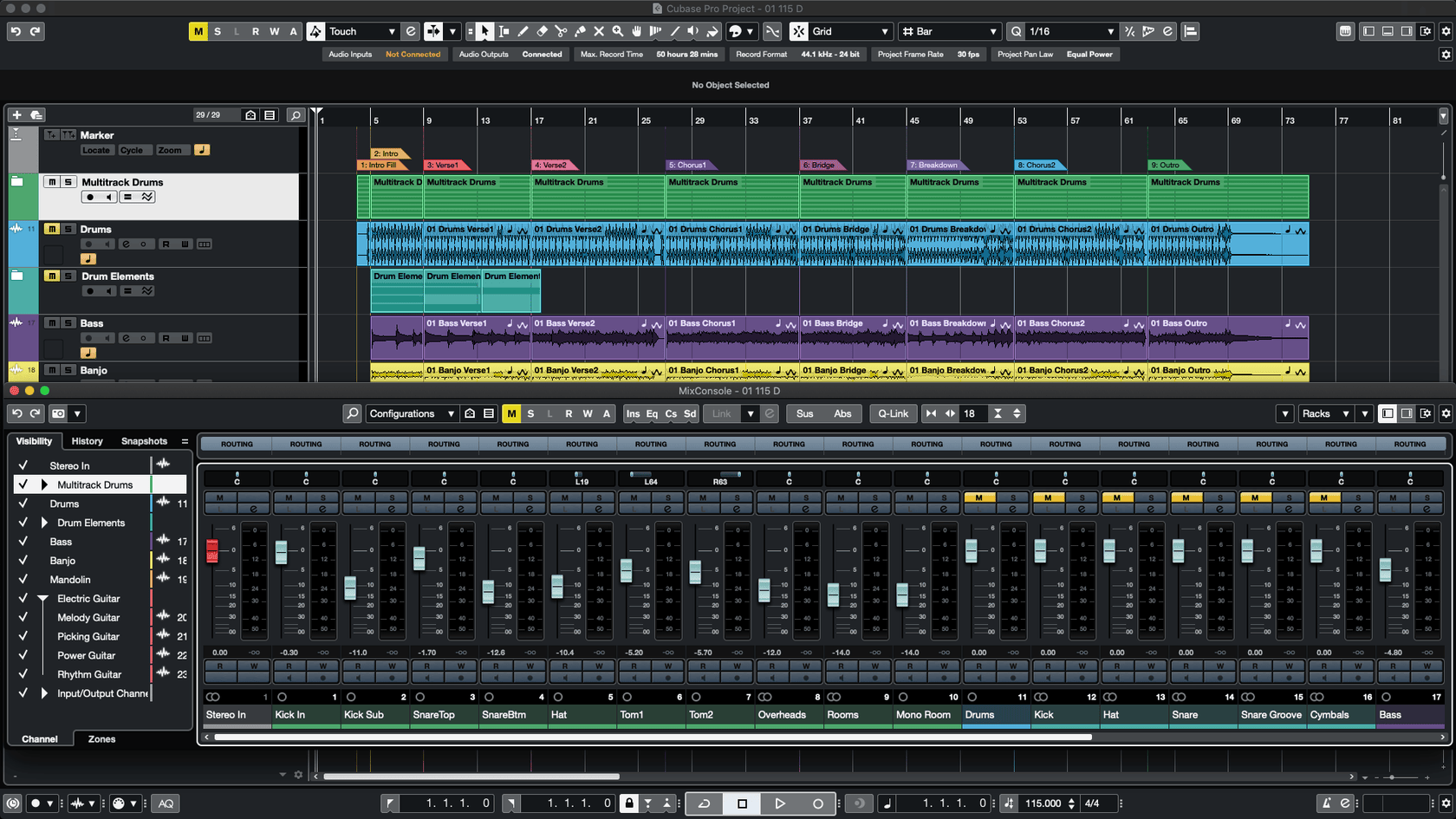Toggle visibility checkmark for Bass channel
The image size is (1456, 819).
[x=23, y=542]
